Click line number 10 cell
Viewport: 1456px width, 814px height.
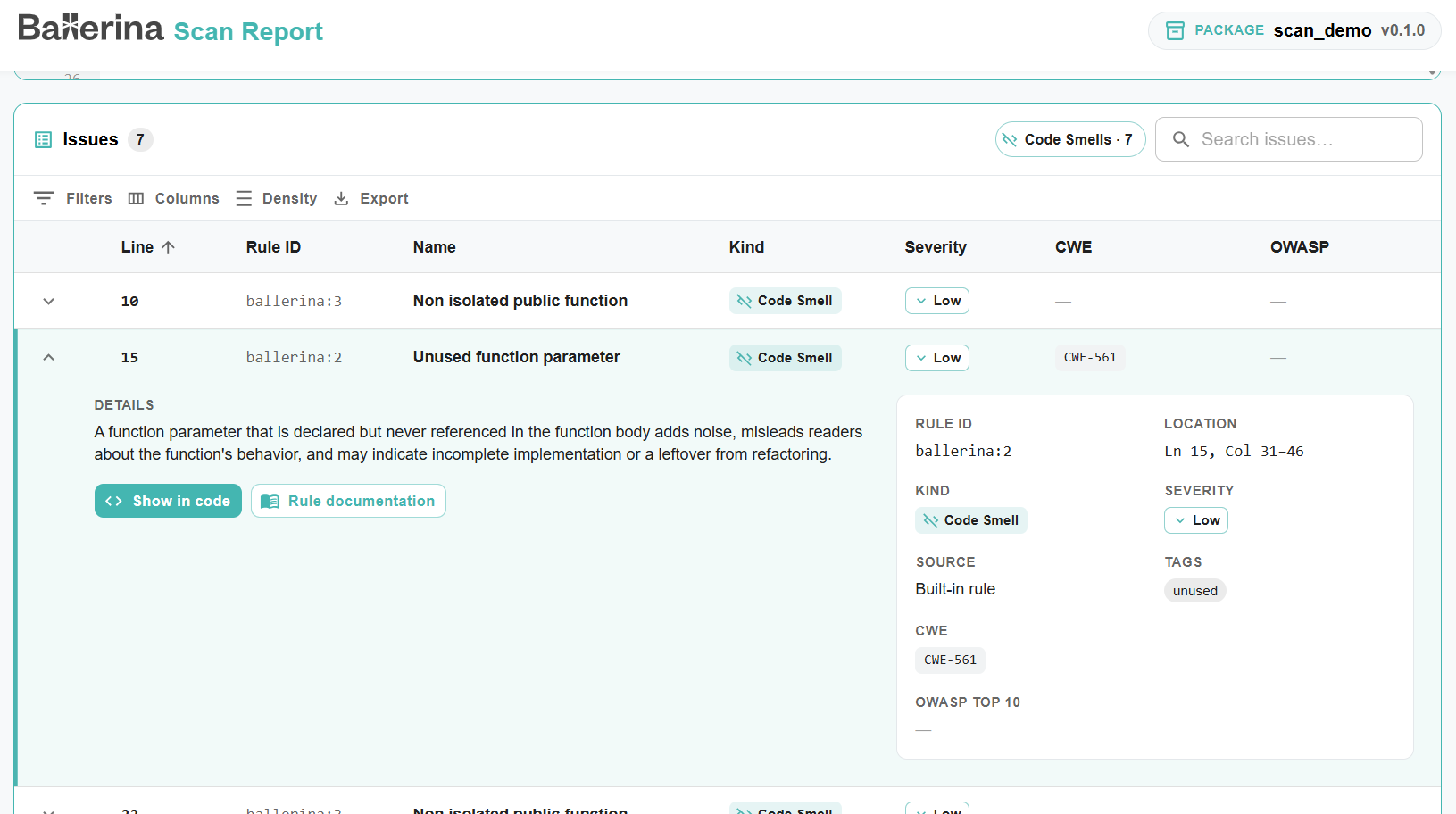(x=129, y=301)
